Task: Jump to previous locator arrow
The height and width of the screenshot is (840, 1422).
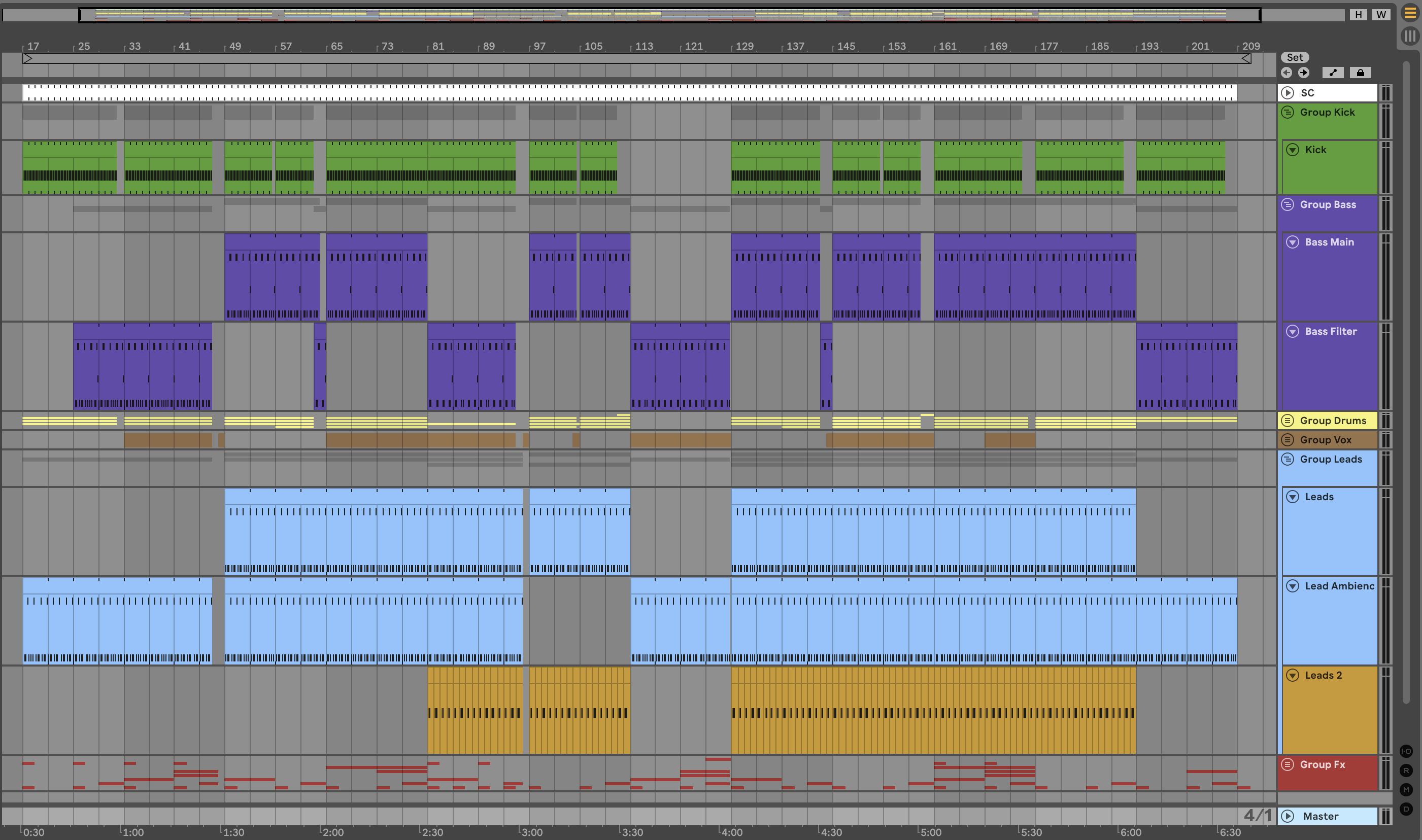Action: [1286, 73]
